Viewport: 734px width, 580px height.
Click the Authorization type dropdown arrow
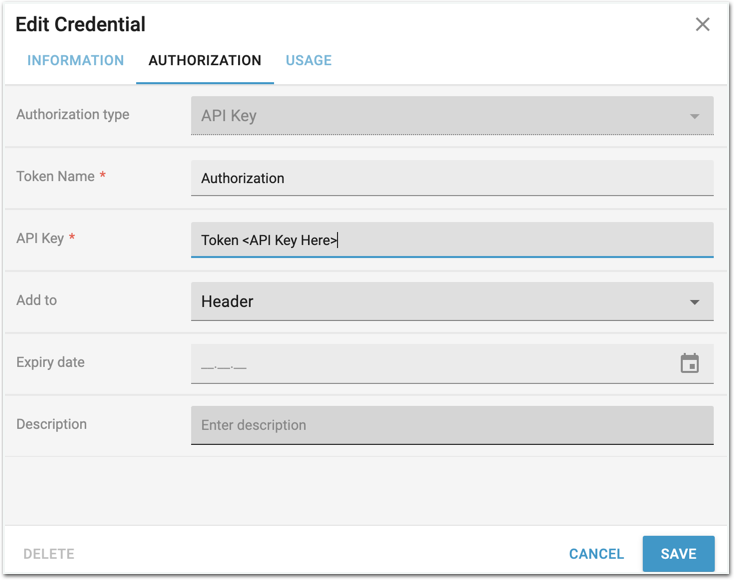[x=694, y=117]
